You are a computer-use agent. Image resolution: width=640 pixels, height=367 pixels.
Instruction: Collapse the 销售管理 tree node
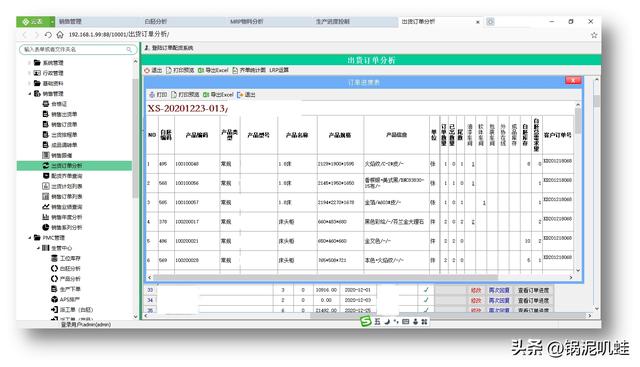pos(30,94)
